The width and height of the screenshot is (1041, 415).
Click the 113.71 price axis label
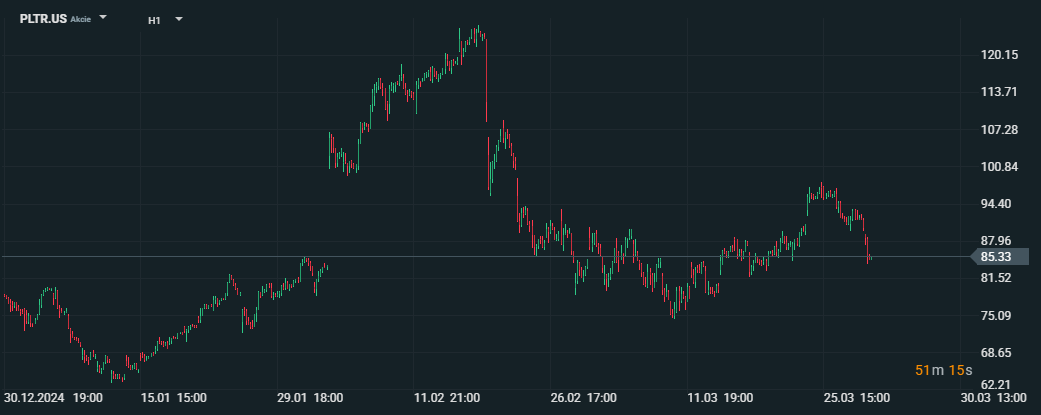pyautogui.click(x=999, y=92)
